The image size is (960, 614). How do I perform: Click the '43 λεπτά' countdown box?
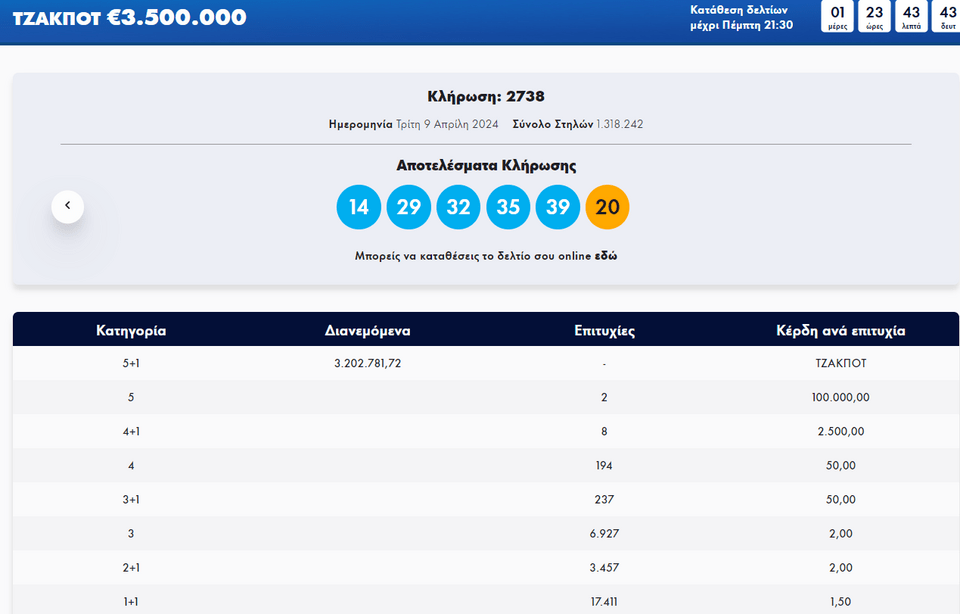tap(911, 17)
